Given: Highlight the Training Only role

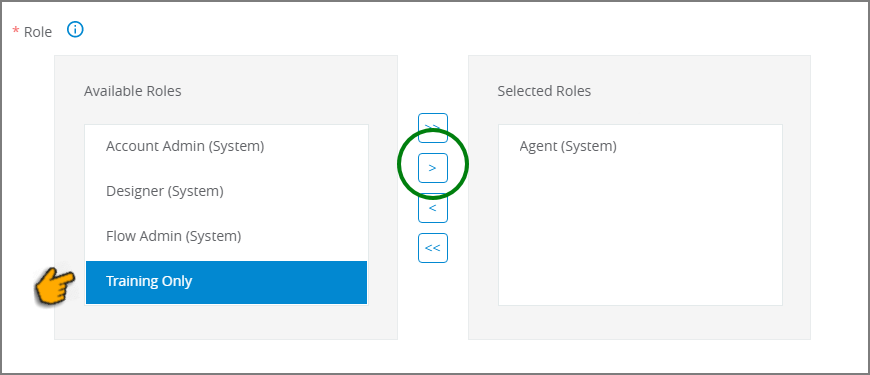Looking at the screenshot, I should 226,282.
